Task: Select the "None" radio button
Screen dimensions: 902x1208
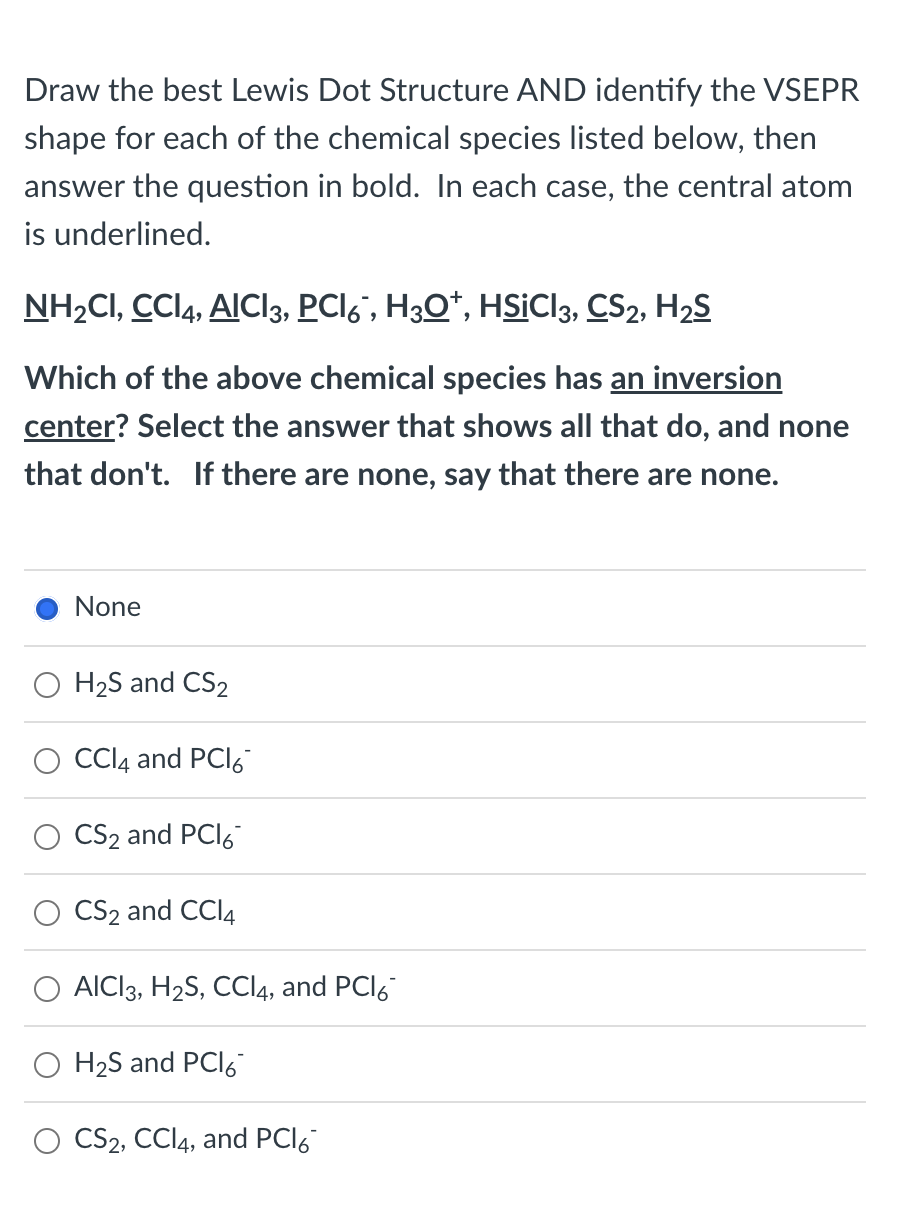Action: 47,607
